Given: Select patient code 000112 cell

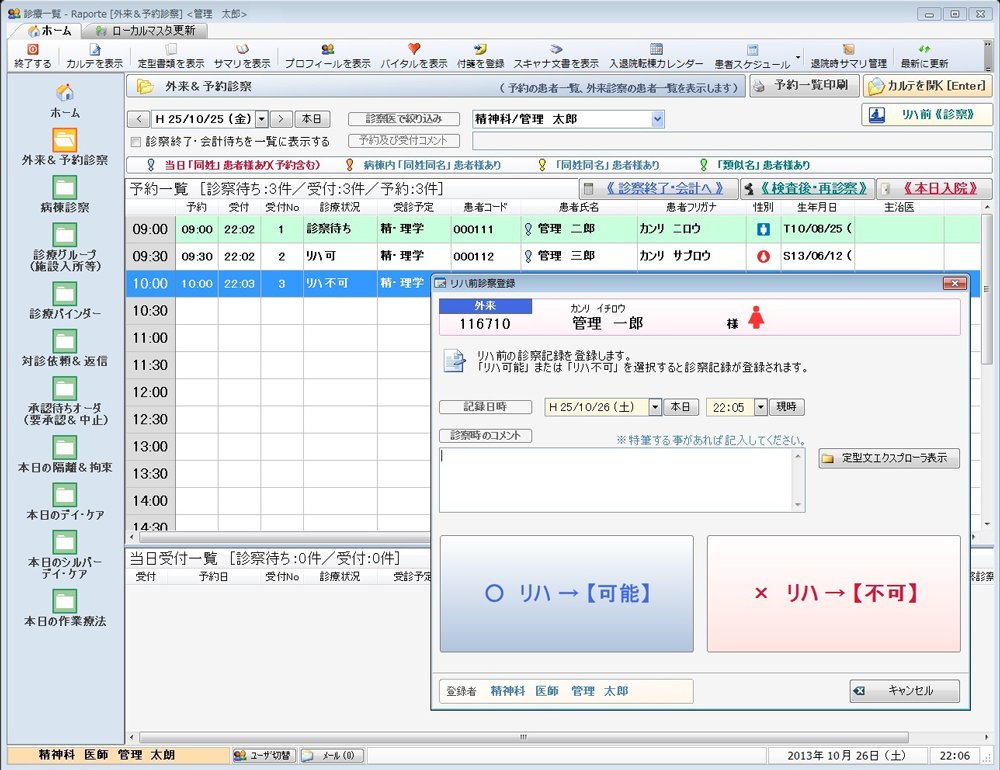Looking at the screenshot, I should tap(485, 256).
